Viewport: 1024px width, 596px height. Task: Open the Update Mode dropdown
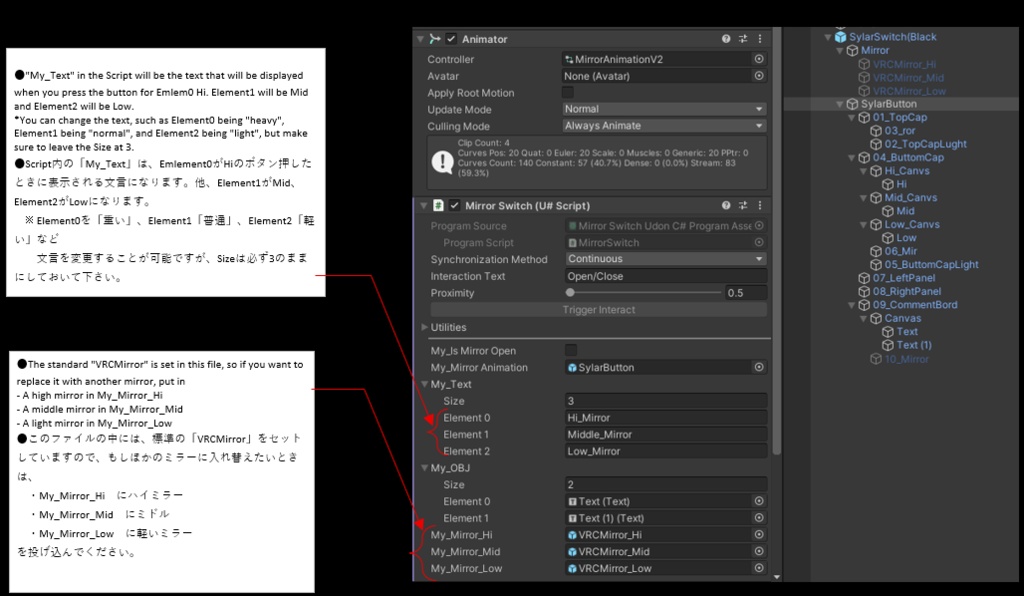(664, 109)
